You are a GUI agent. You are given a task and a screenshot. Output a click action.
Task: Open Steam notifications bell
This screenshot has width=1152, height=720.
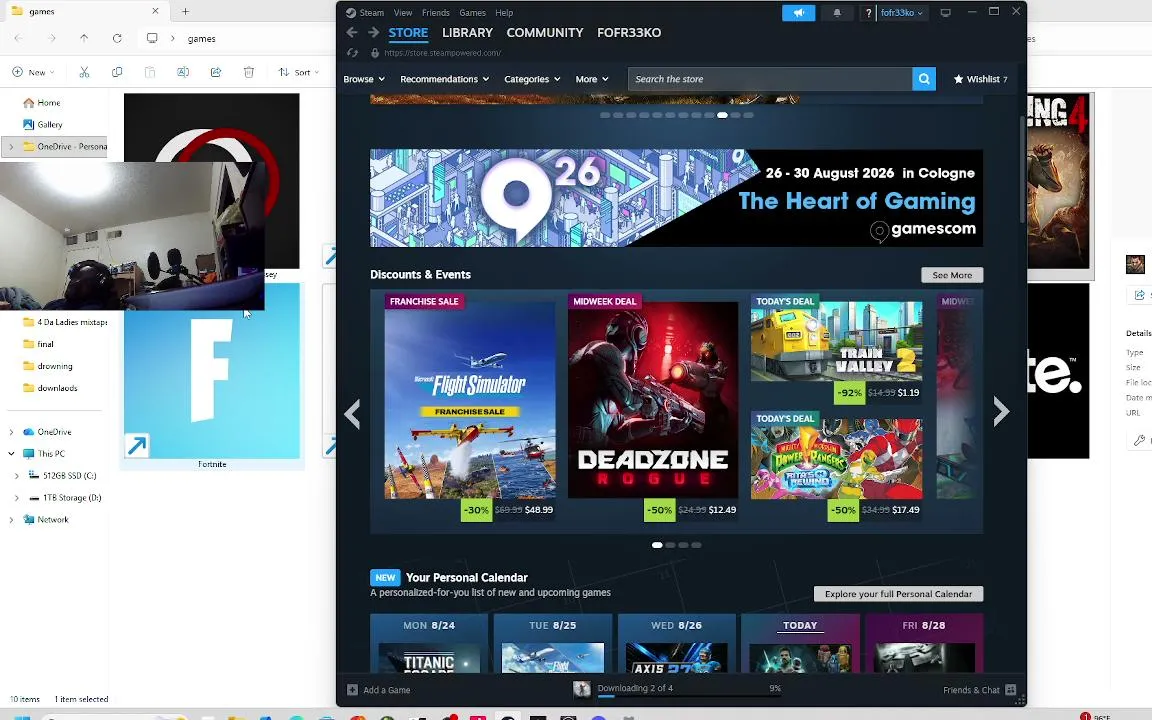(837, 12)
